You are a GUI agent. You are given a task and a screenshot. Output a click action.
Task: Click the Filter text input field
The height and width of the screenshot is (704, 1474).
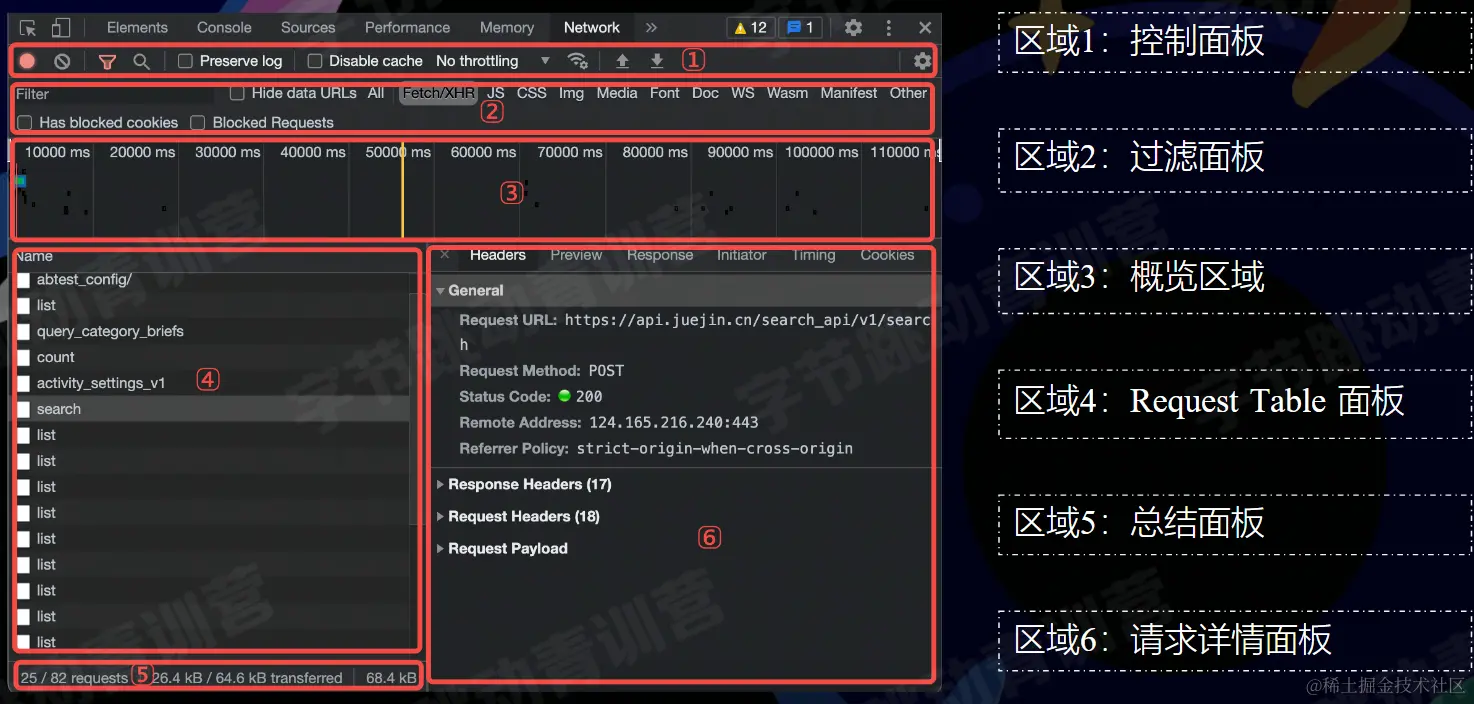click(114, 94)
